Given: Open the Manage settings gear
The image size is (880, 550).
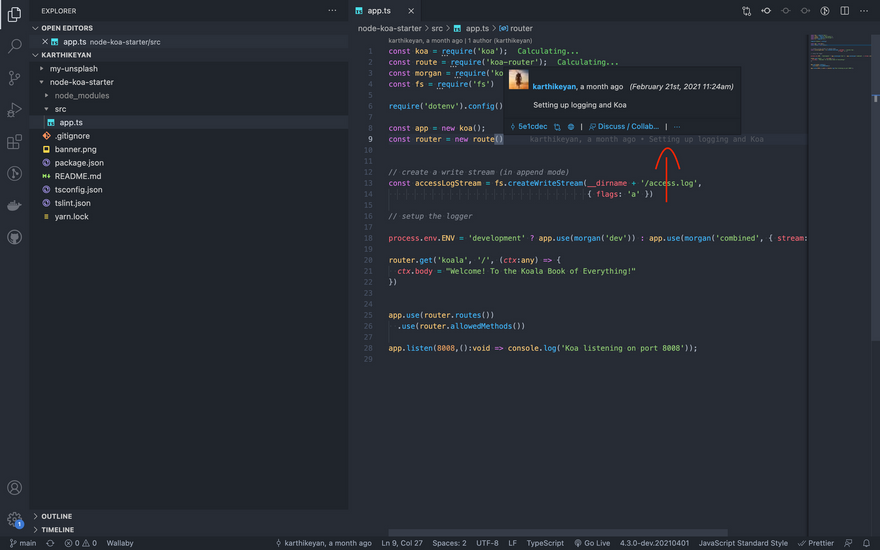Looking at the screenshot, I should [14, 520].
